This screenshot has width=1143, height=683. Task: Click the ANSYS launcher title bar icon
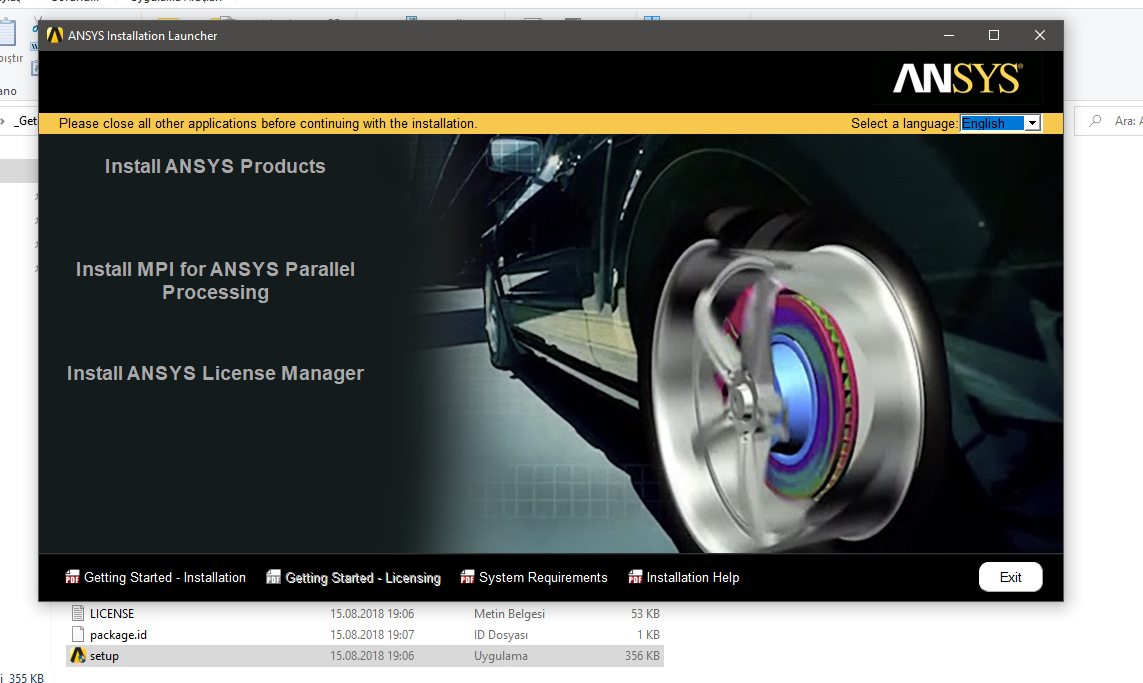55,35
